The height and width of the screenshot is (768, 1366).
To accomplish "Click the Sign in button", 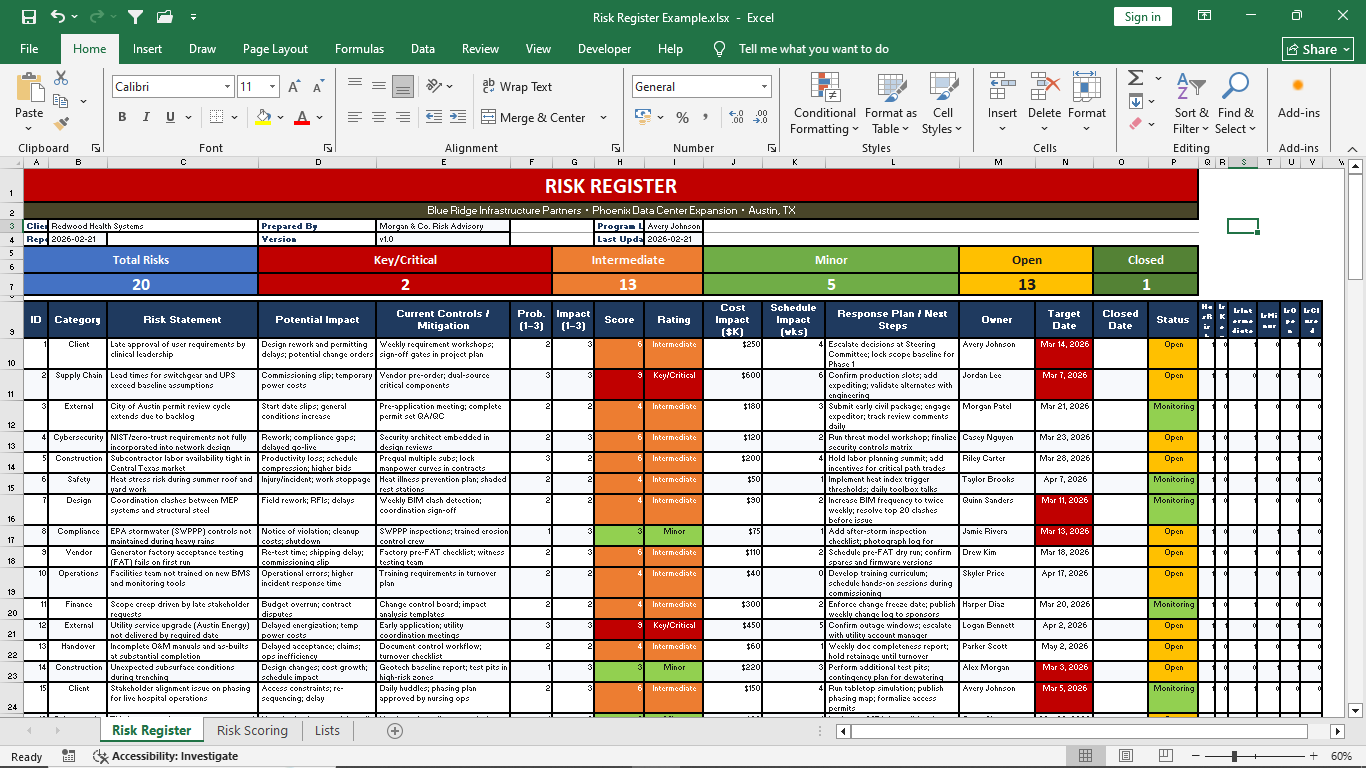I will pos(1142,17).
